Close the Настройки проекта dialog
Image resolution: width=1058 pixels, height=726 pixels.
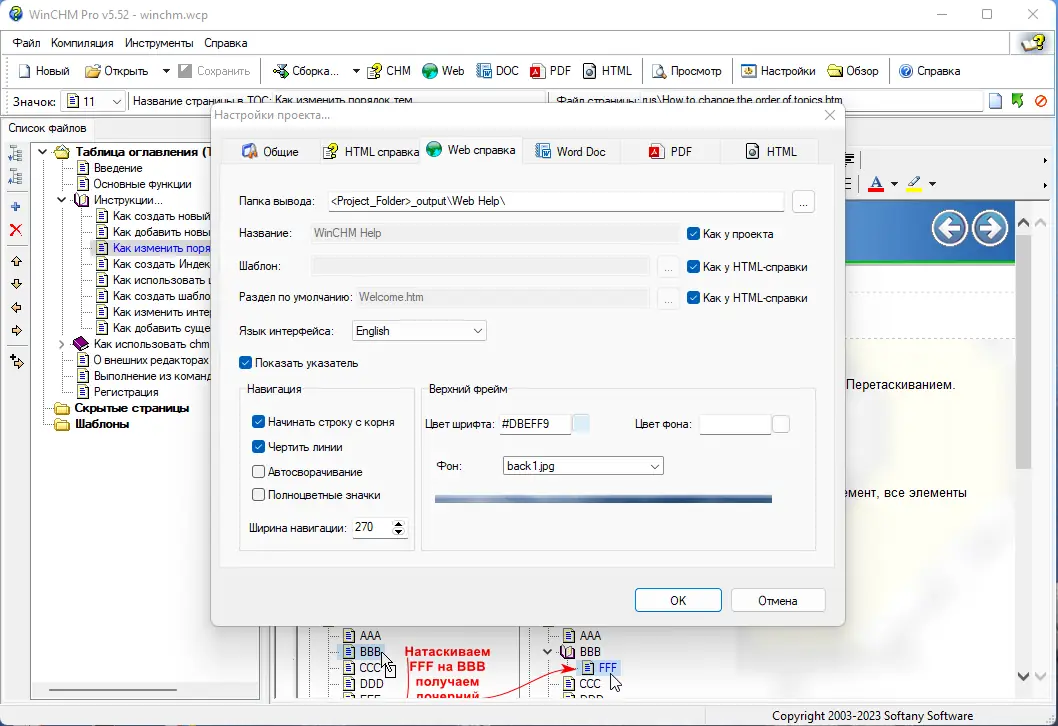830,115
